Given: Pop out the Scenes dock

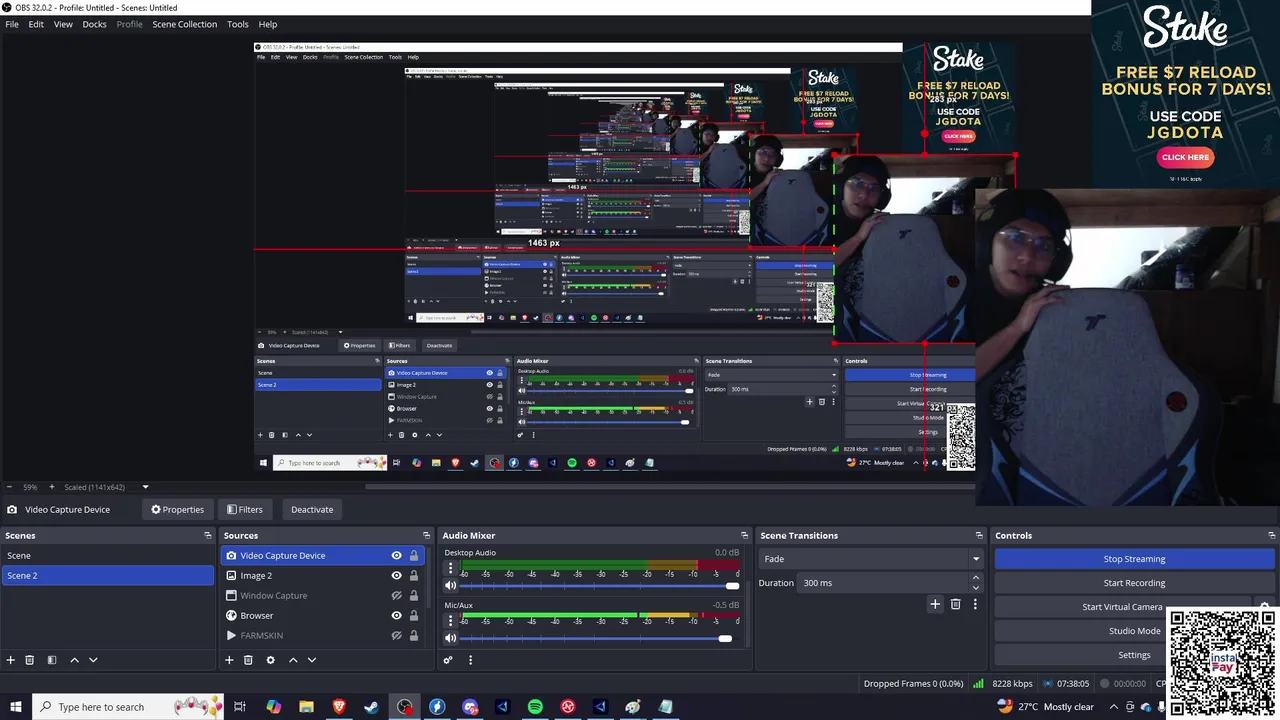Looking at the screenshot, I should click(208, 536).
